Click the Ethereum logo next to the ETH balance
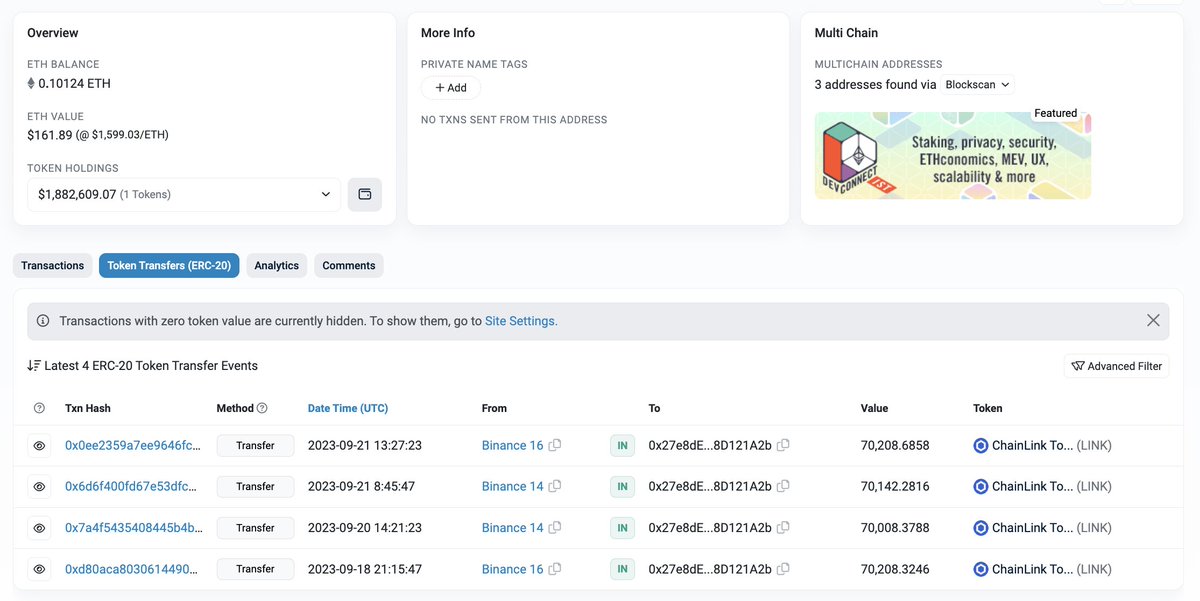 31,83
